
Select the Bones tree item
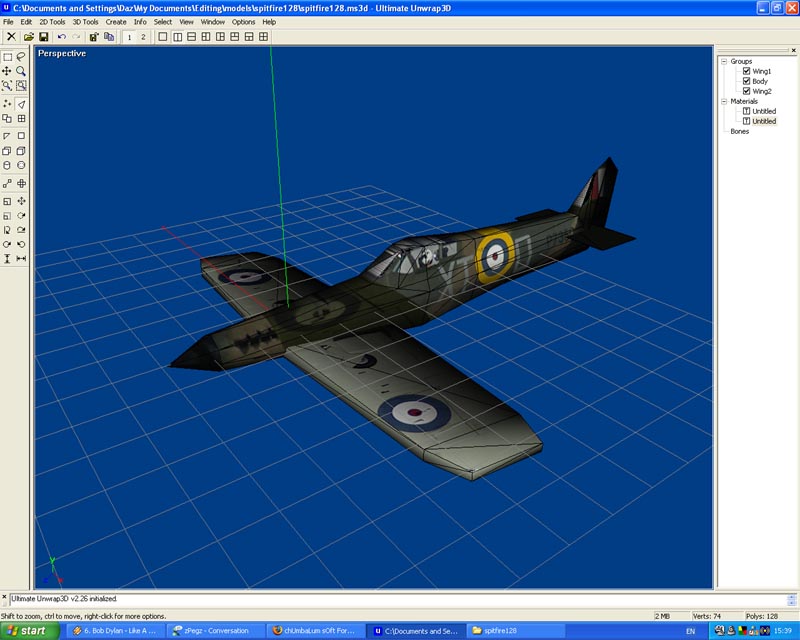coord(739,131)
